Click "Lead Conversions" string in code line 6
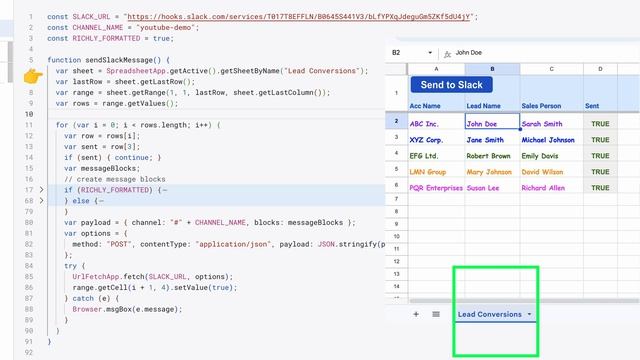This screenshot has height=360, width=640. [322, 71]
